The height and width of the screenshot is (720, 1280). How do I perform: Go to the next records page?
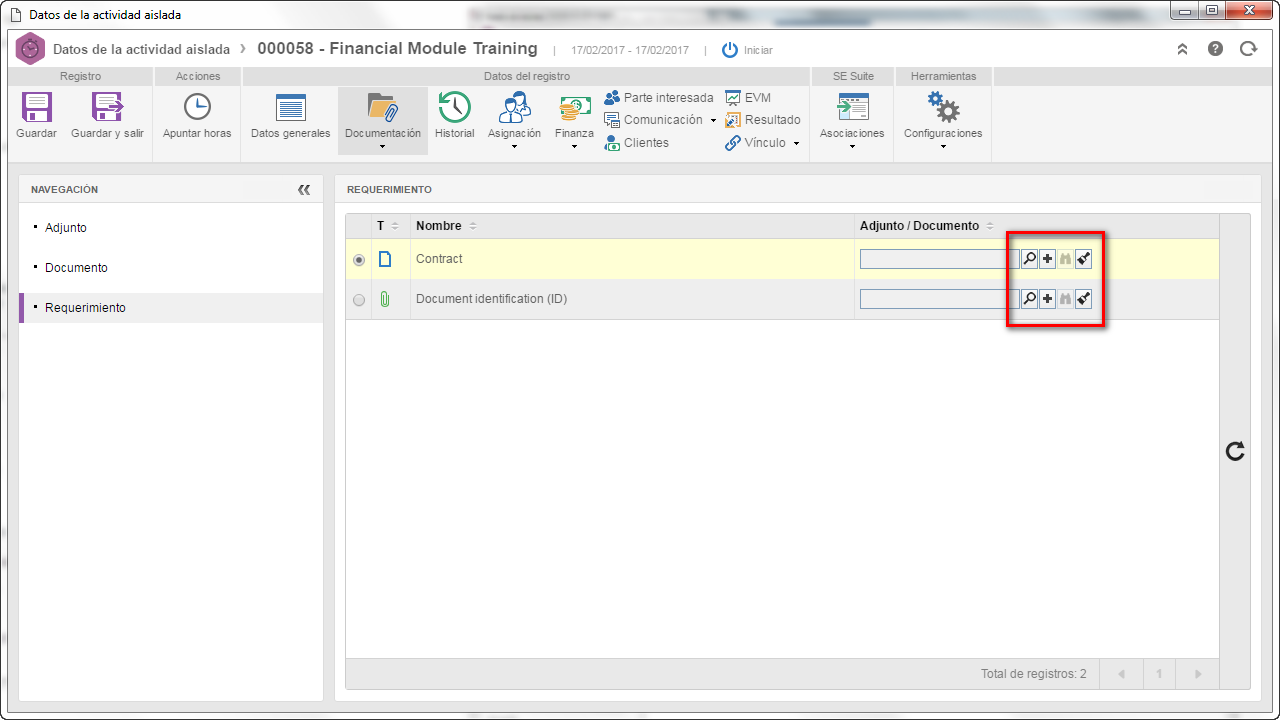click(1198, 674)
